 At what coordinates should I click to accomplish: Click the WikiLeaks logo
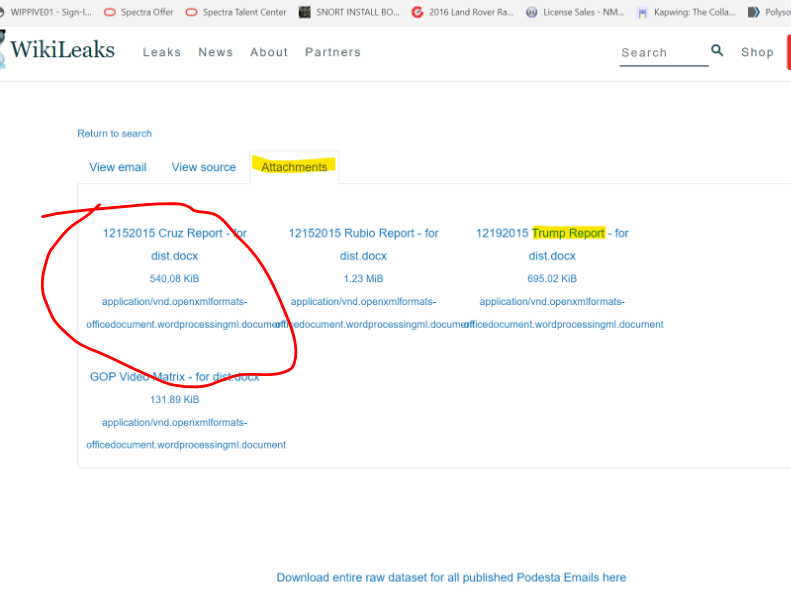pos(58,49)
